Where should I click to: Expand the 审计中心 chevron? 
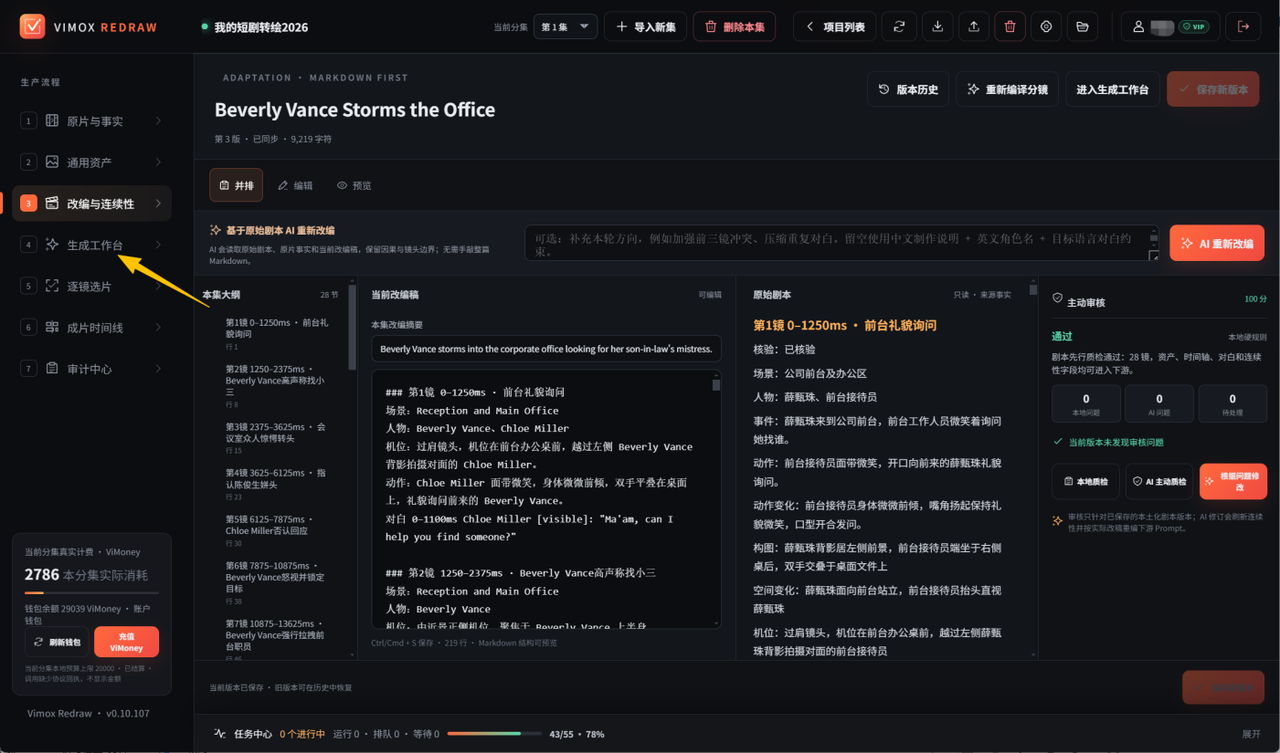(x=158, y=369)
